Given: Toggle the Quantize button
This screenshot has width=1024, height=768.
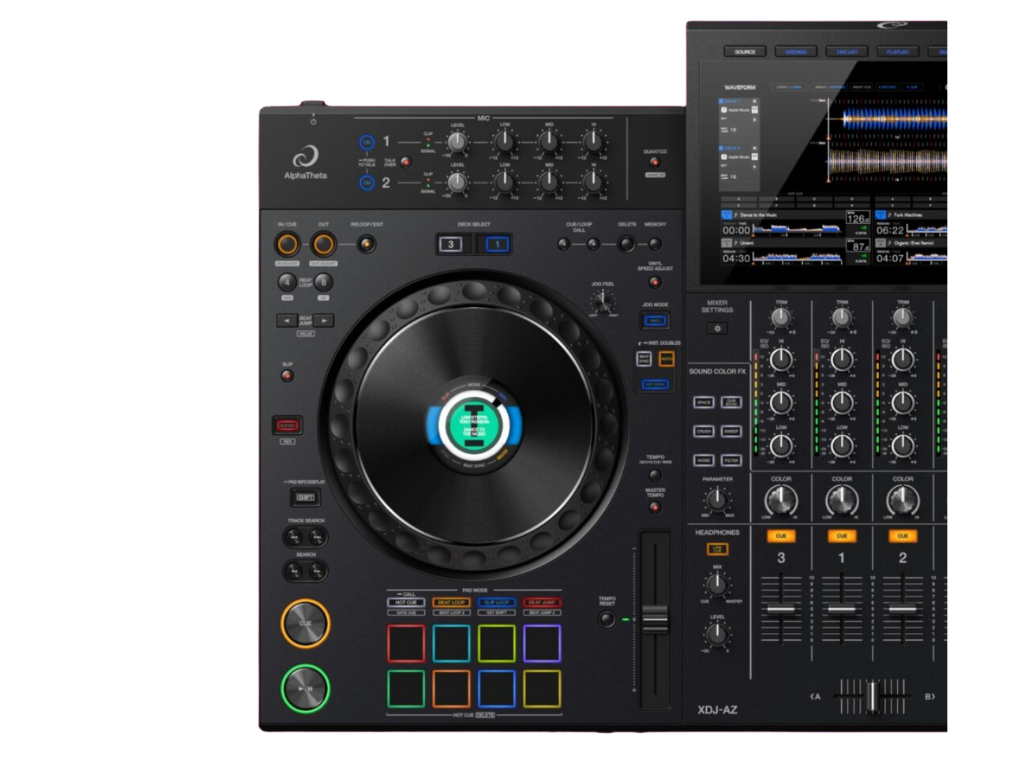Looking at the screenshot, I should pos(654,162).
